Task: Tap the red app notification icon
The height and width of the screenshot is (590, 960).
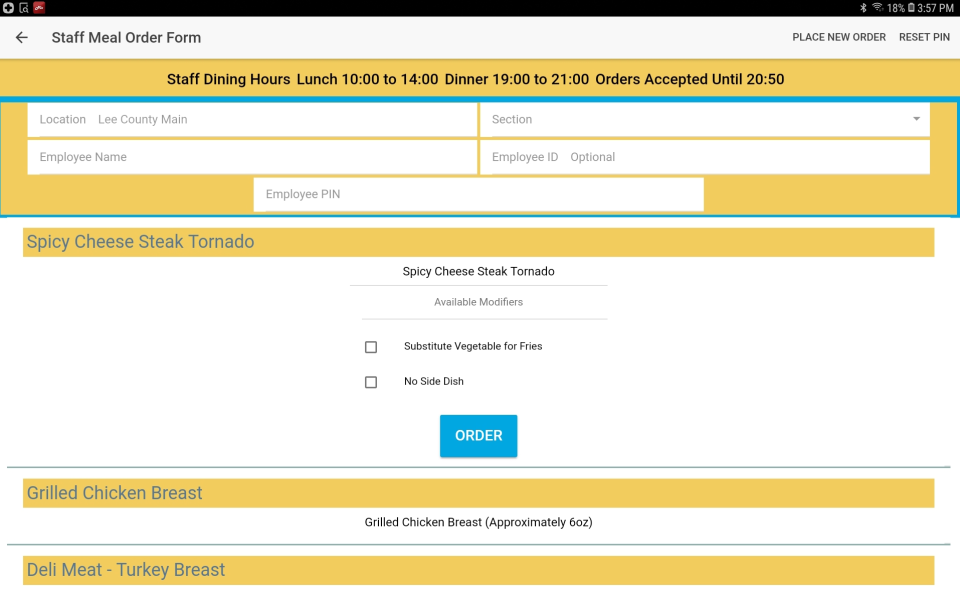Action: [x=41, y=7]
